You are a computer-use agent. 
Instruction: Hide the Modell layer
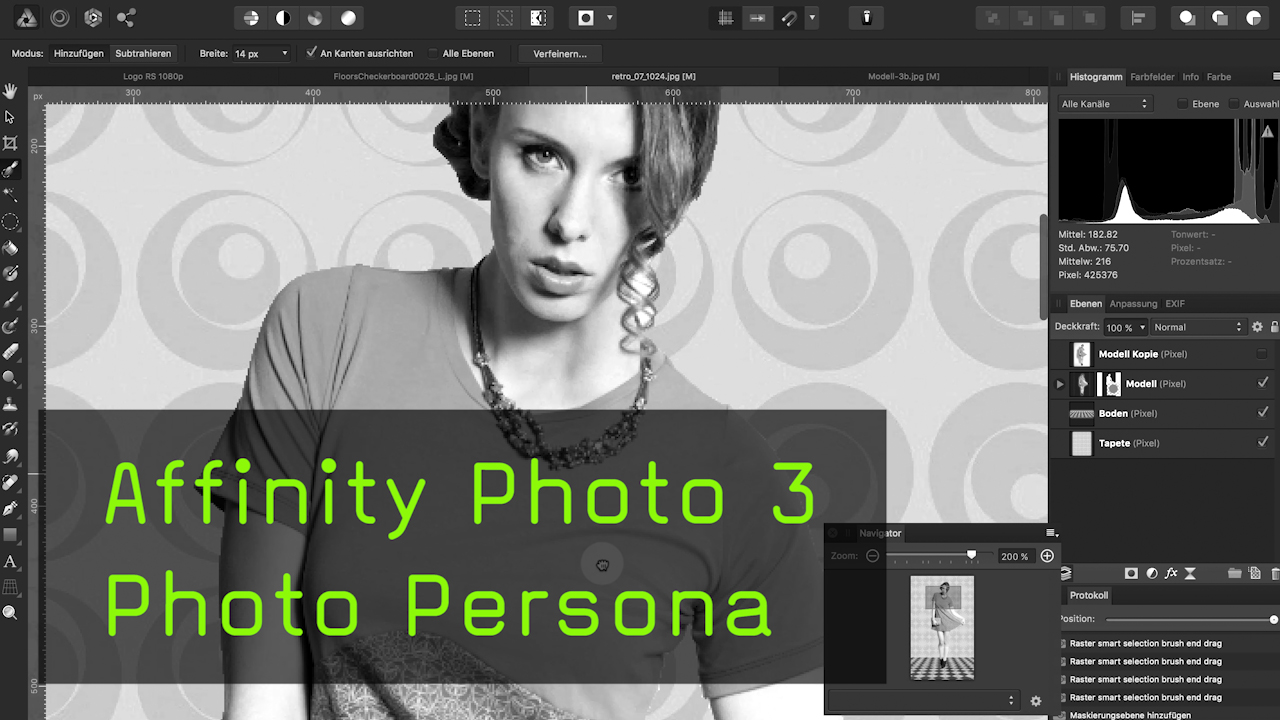click(x=1262, y=383)
